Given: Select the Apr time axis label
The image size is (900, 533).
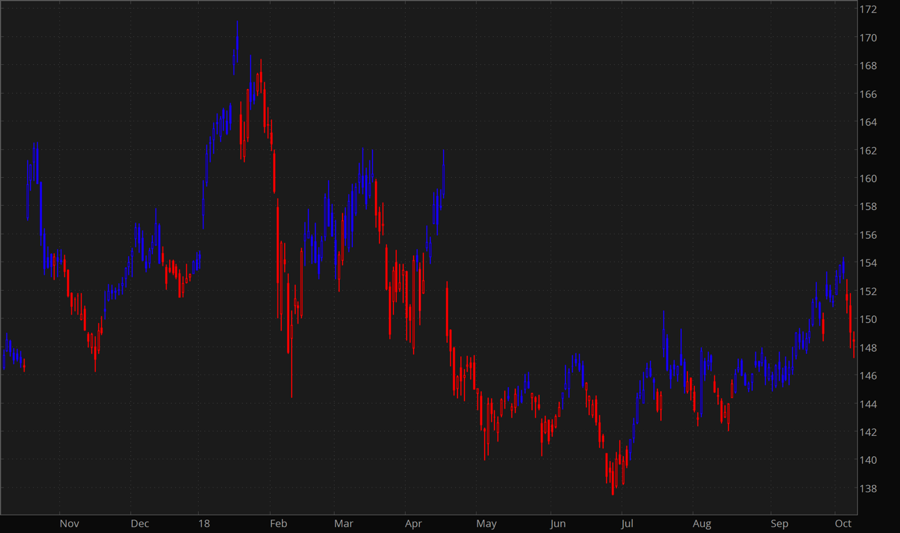Looking at the screenshot, I should (414, 524).
